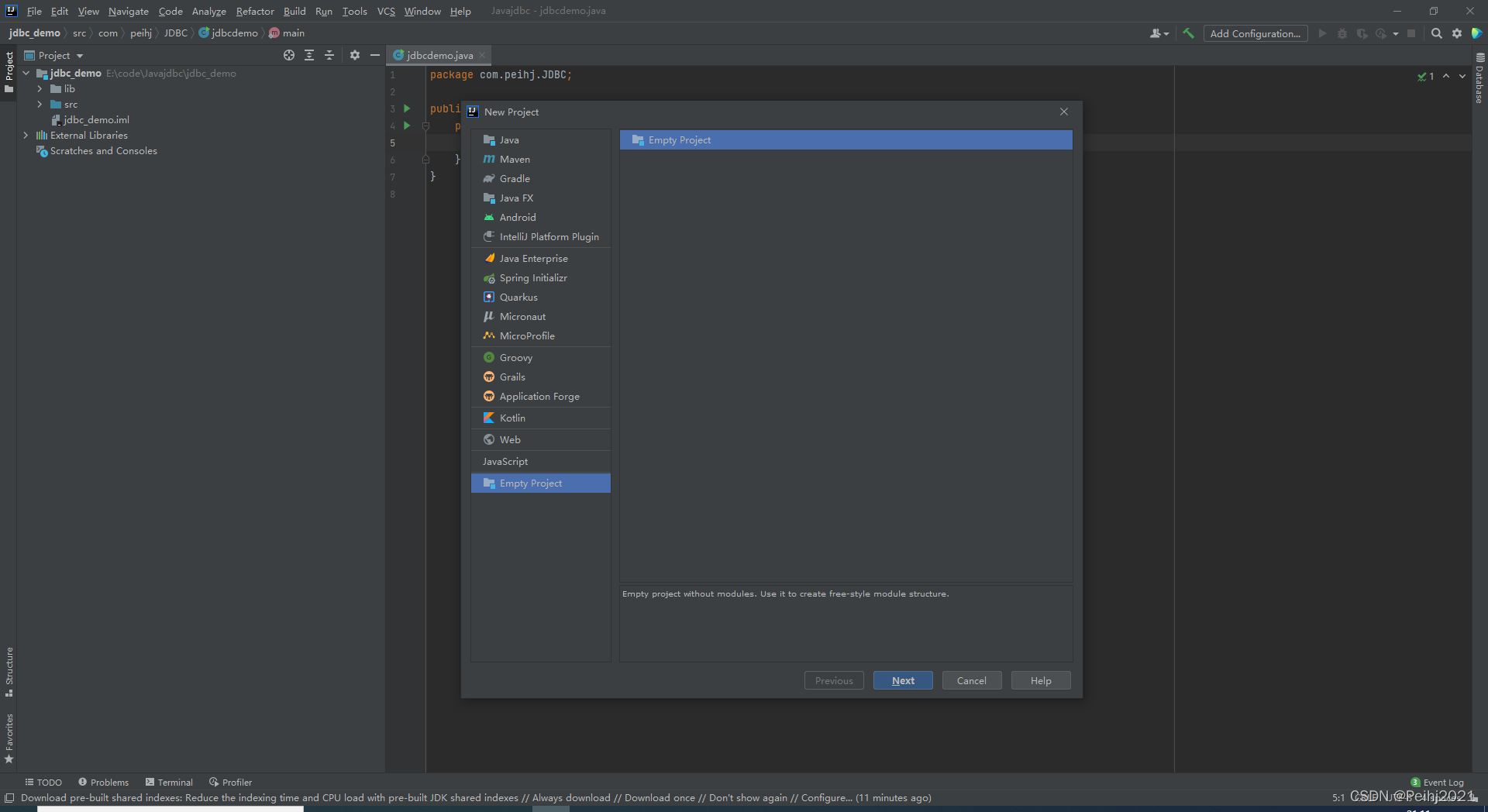
Task: Click run gutter arrow on line 4
Action: pos(407,126)
